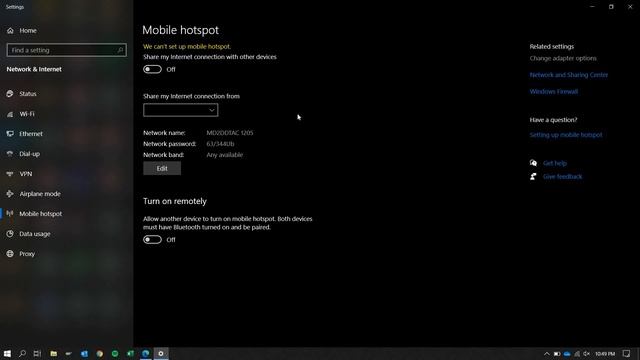This screenshot has width=640, height=360.
Task: Open the Status page
Action: pyautogui.click(x=28, y=94)
